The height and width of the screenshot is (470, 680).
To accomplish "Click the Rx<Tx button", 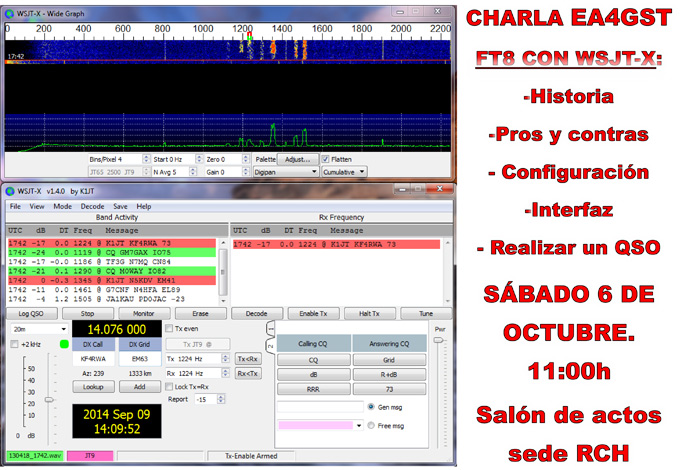I will (248, 373).
